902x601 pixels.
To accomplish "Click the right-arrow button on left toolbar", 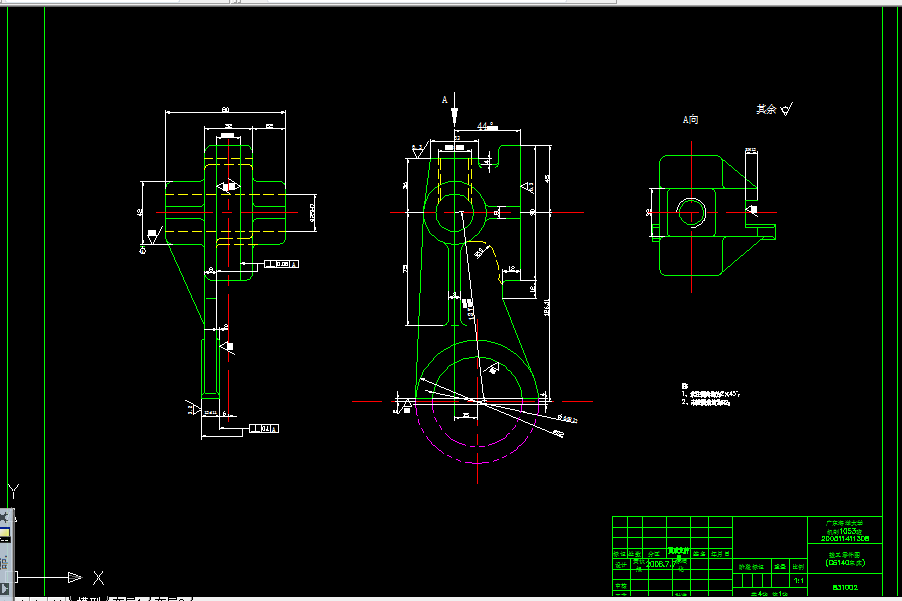I will coord(4,589).
